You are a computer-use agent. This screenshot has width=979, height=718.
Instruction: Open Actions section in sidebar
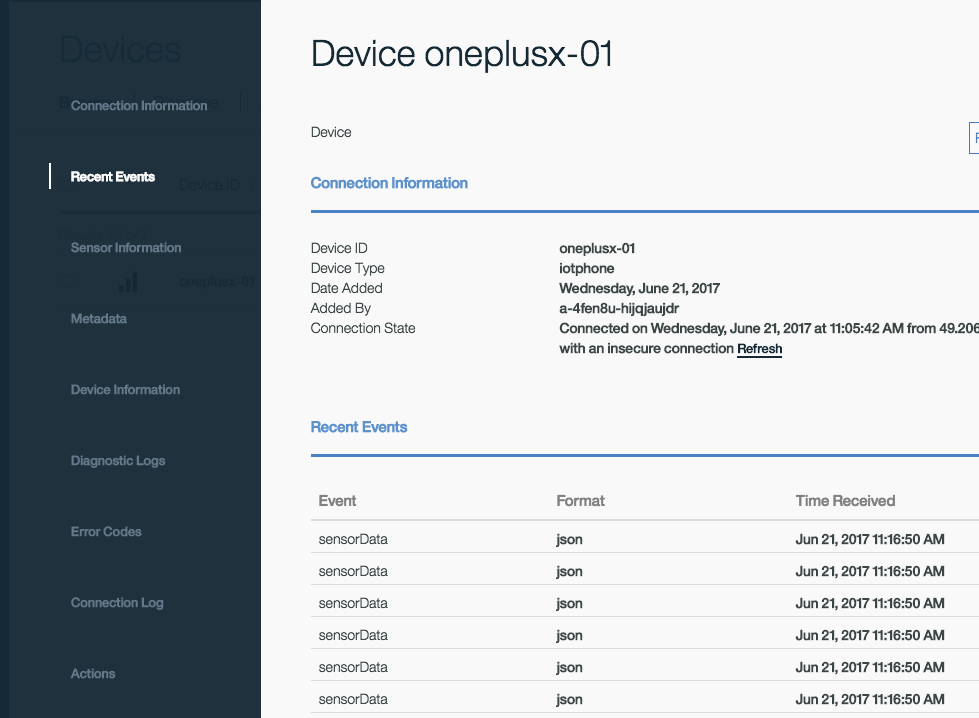pyautogui.click(x=92, y=674)
